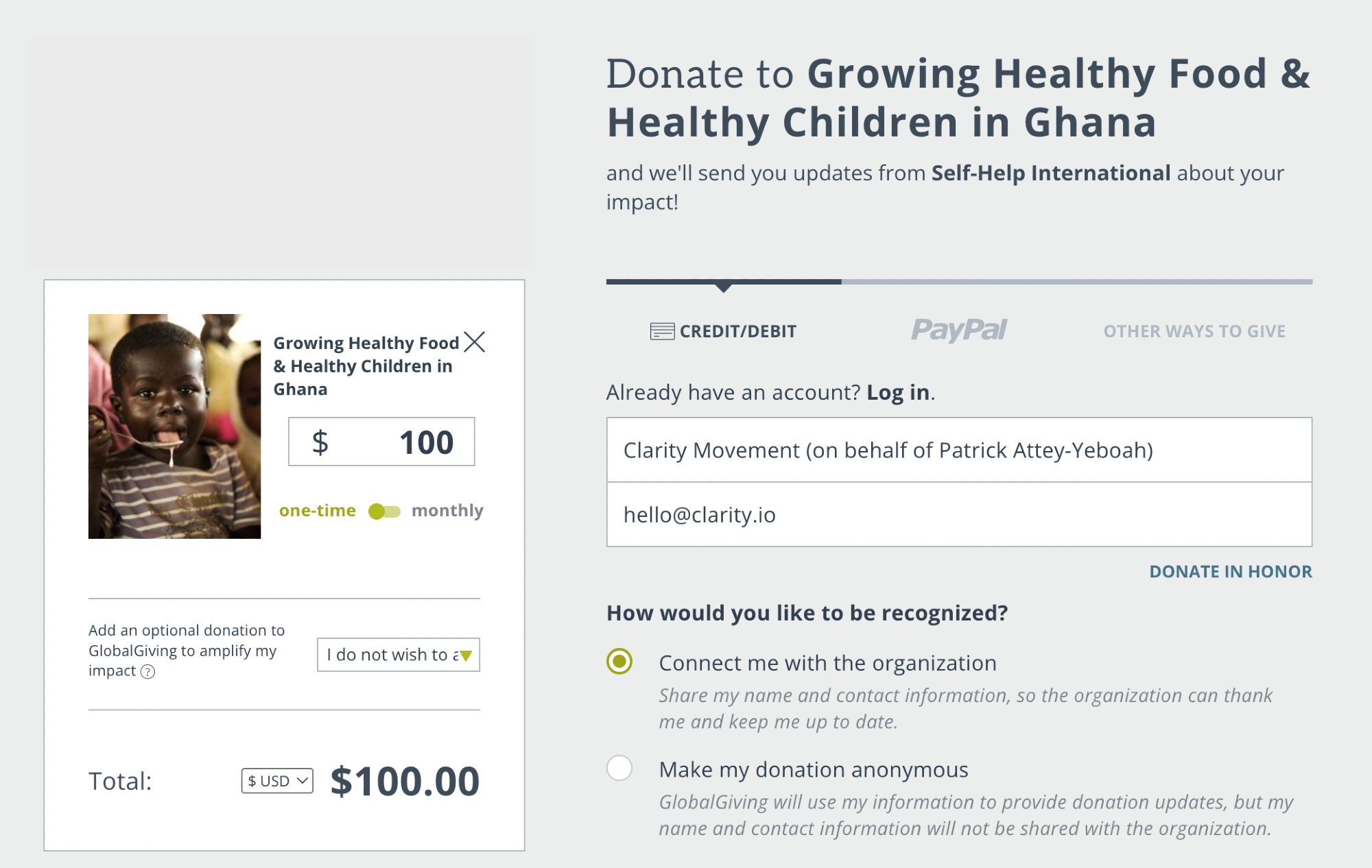This screenshot has width=1372, height=868.
Task: Choose Make my donation anonymous radio button
Action: click(x=619, y=768)
